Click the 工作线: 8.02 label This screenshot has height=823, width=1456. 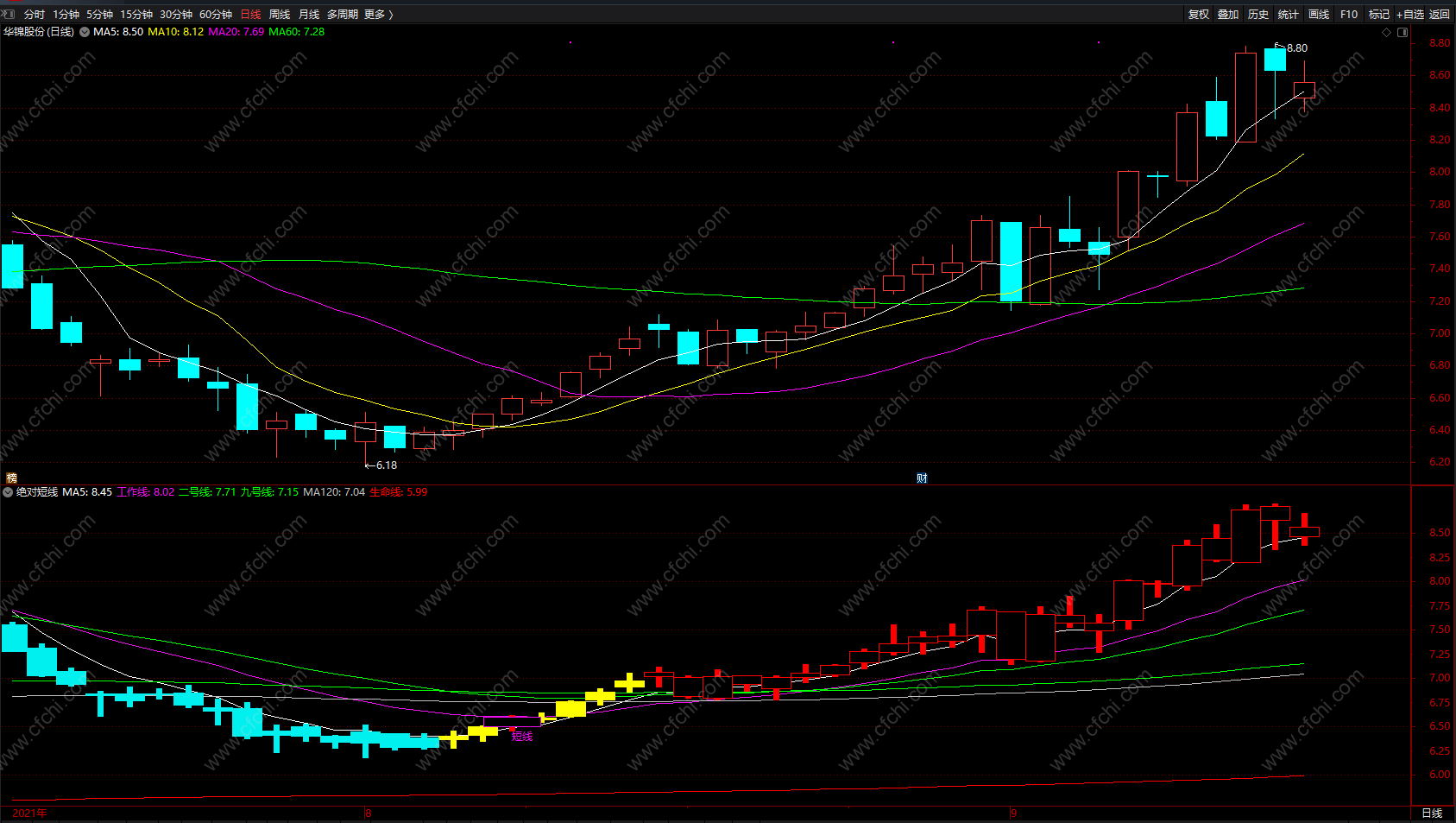(146, 492)
